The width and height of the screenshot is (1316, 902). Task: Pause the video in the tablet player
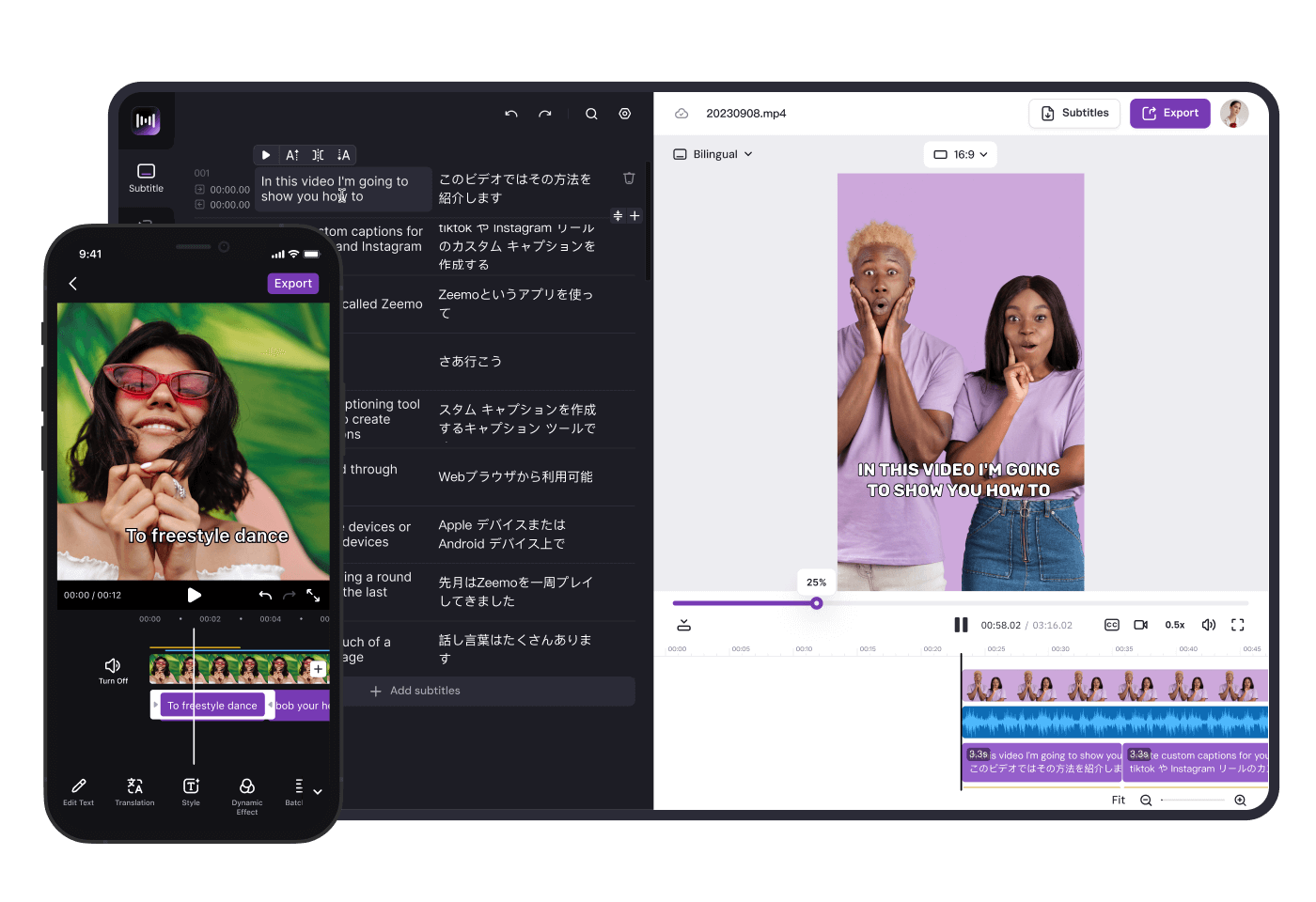point(961,625)
